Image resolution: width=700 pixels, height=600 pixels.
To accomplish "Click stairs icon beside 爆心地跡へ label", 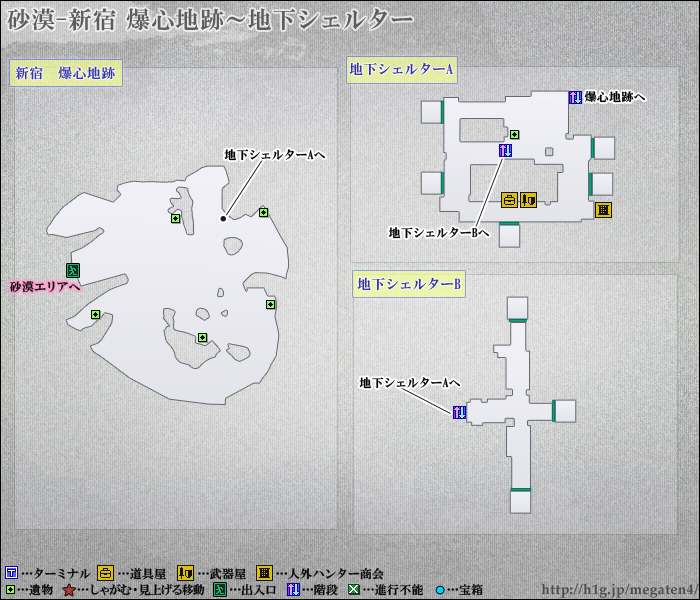I will coord(575,97).
